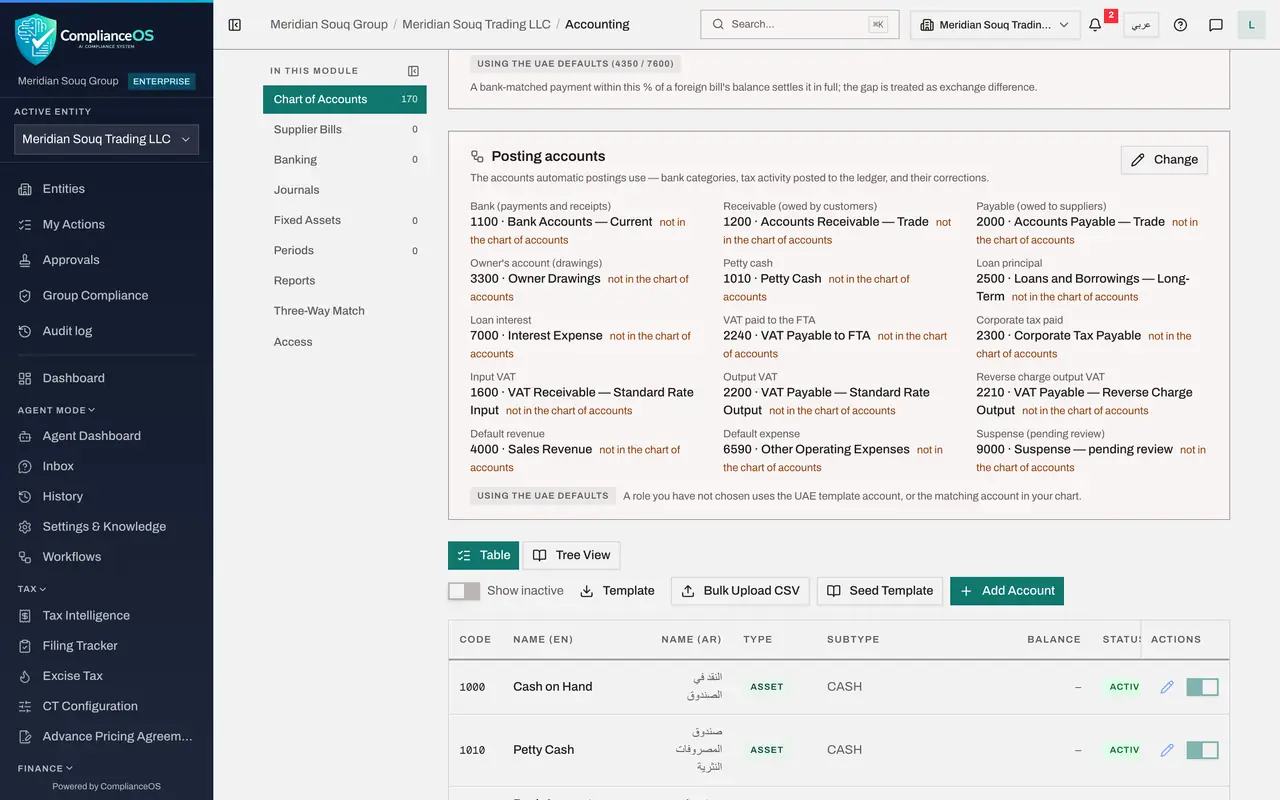The image size is (1280, 800).
Task: Collapse the Agent Mode section
Action: click(57, 410)
